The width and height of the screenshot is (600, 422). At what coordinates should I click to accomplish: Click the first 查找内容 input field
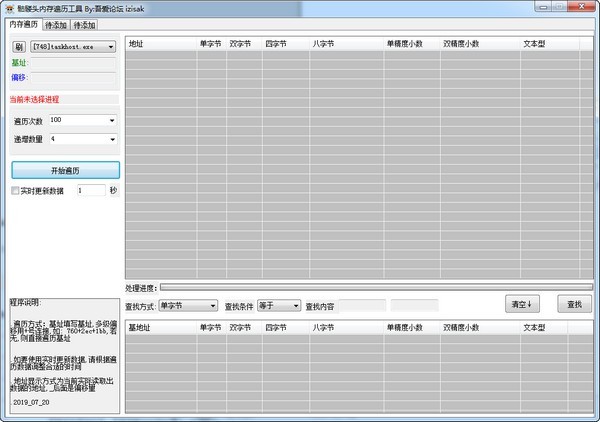click(362, 306)
